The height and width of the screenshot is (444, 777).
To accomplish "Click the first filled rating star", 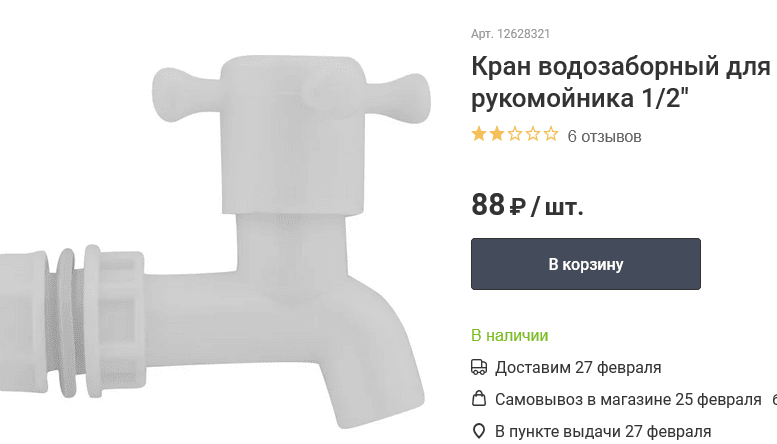I will pos(479,134).
